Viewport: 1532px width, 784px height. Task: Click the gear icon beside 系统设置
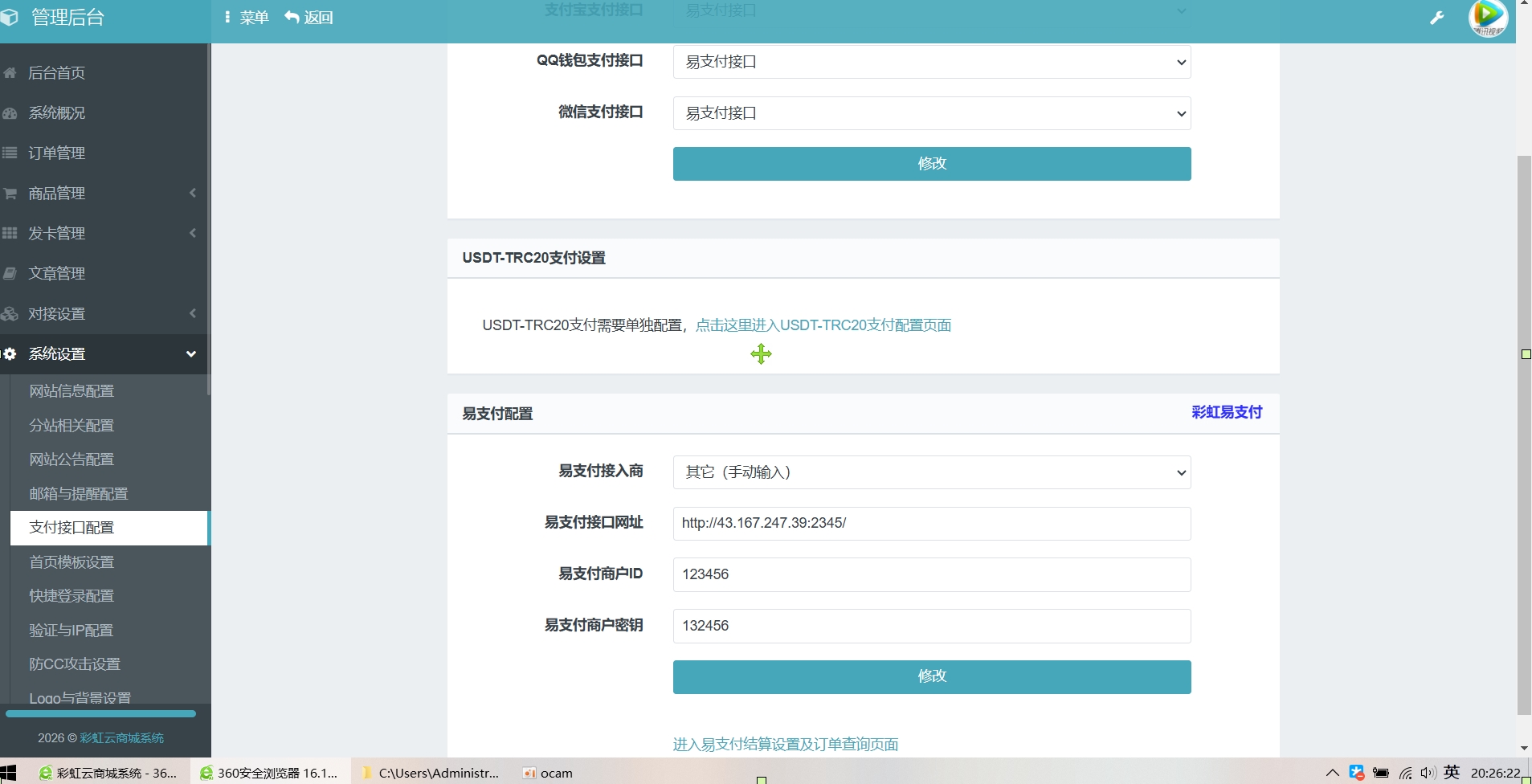10,353
